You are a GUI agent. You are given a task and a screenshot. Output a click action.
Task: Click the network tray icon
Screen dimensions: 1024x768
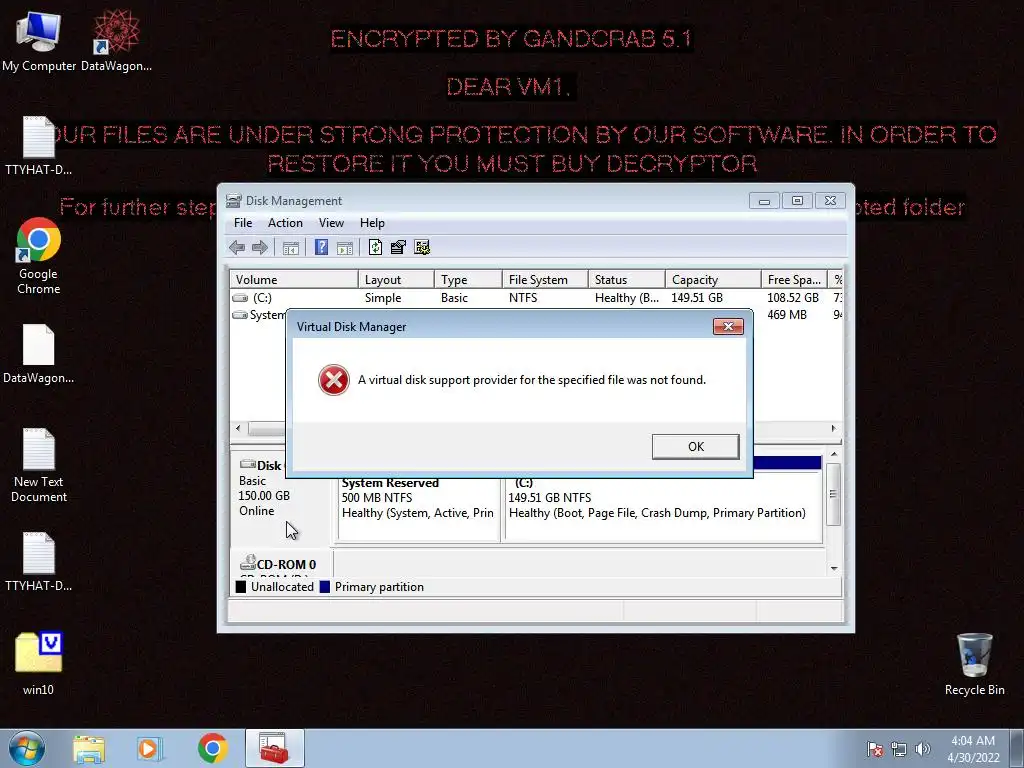[899, 749]
